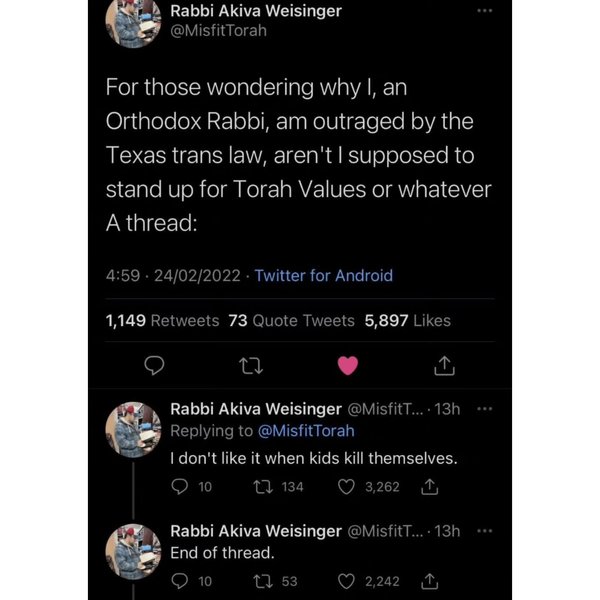Viewport: 600px width, 600px height.
Task: Open the 'Twitter for Android' link
Action: pos(324,275)
